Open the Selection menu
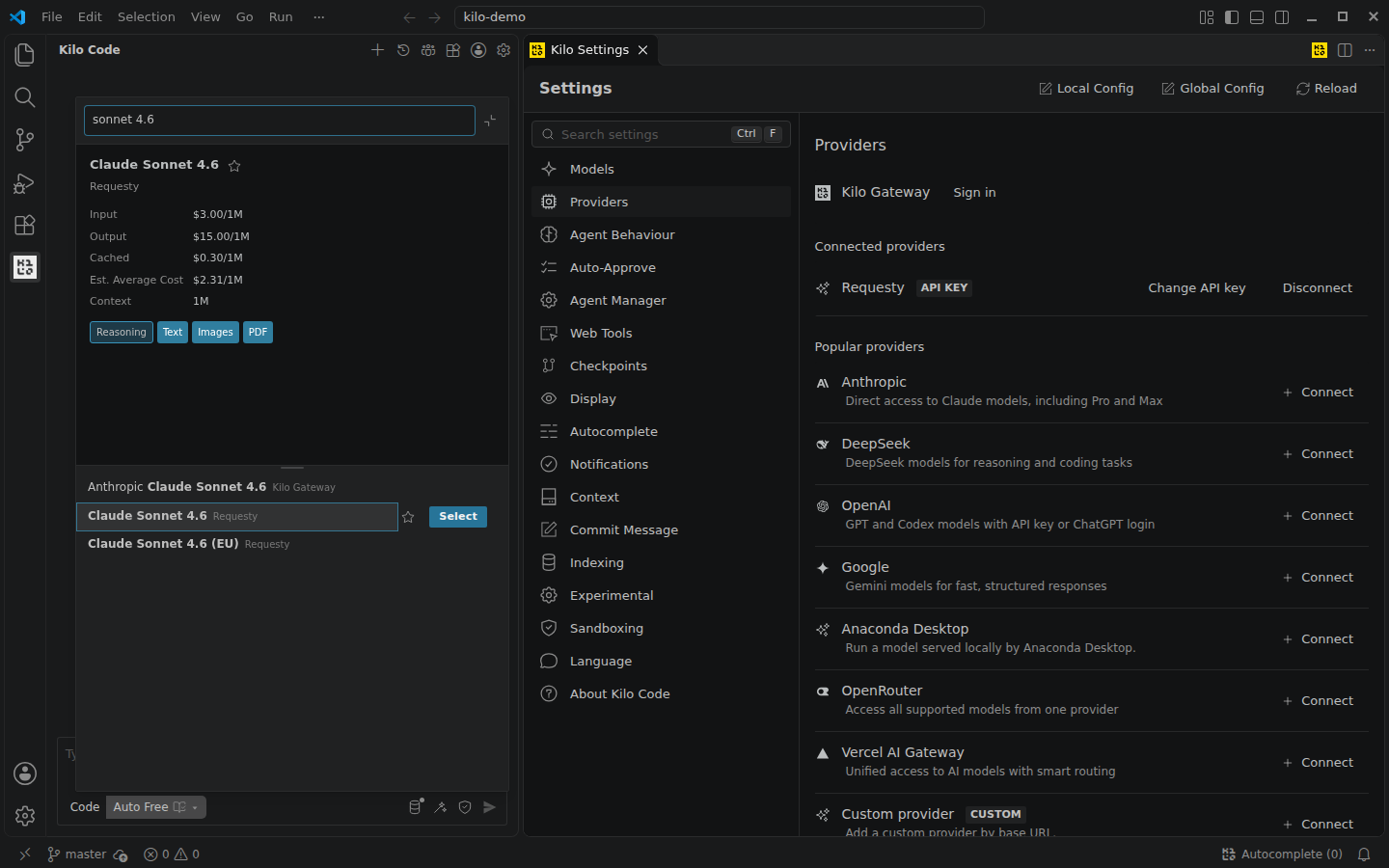The width and height of the screenshot is (1389, 868). (147, 16)
